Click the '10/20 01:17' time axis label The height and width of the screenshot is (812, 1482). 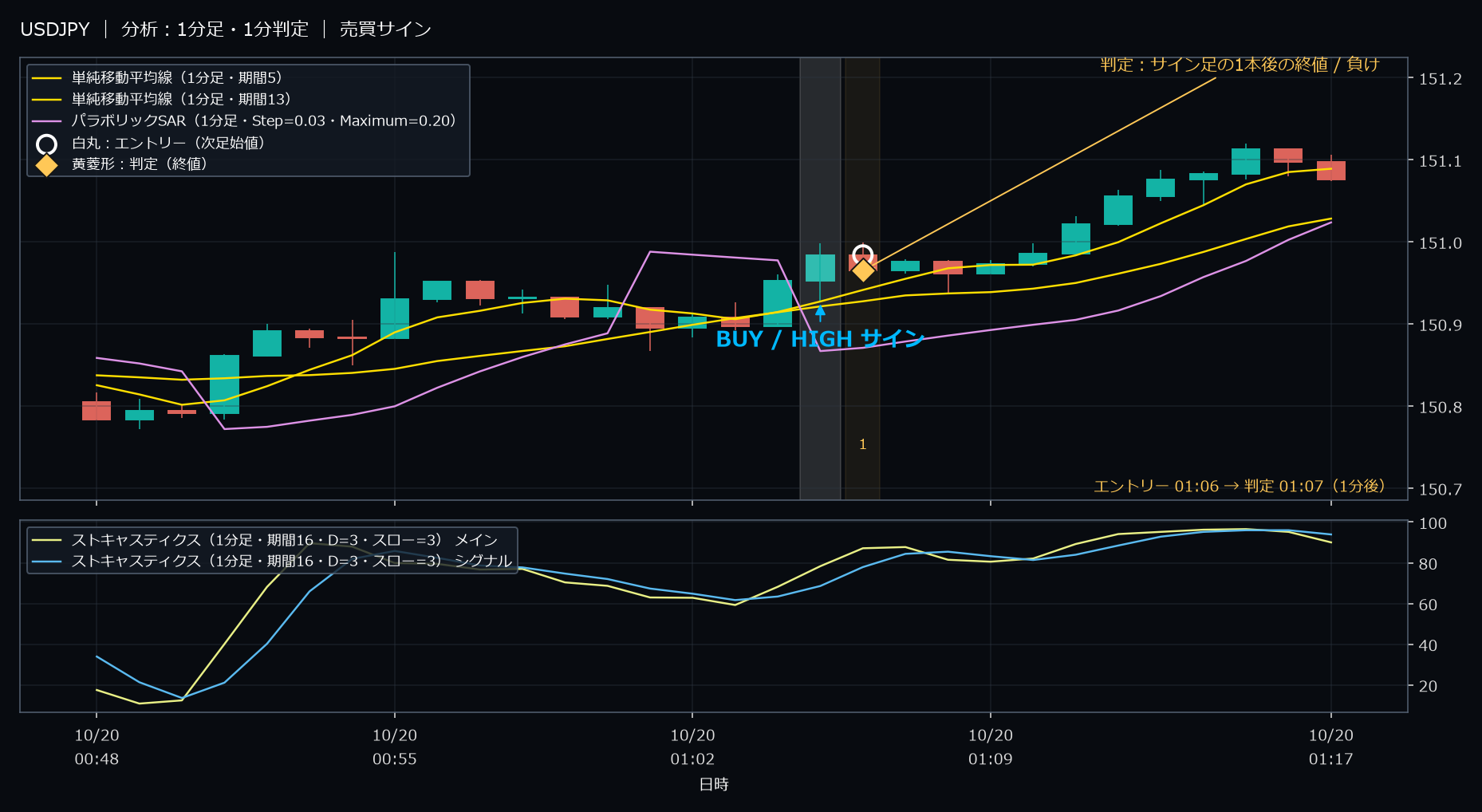coord(1331,747)
